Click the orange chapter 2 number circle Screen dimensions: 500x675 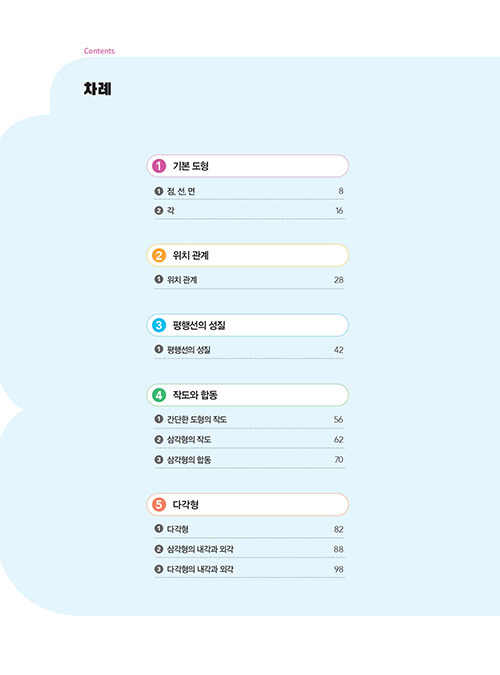tap(159, 255)
